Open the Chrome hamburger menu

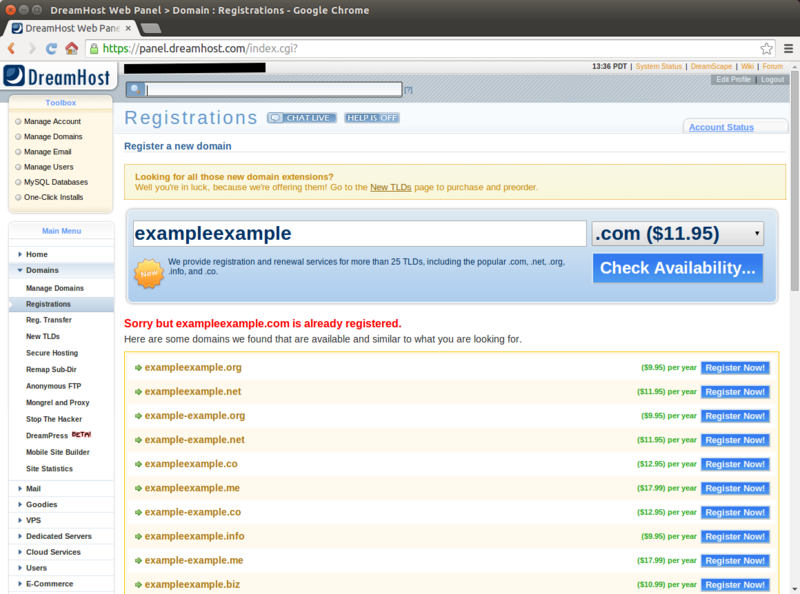(788, 48)
